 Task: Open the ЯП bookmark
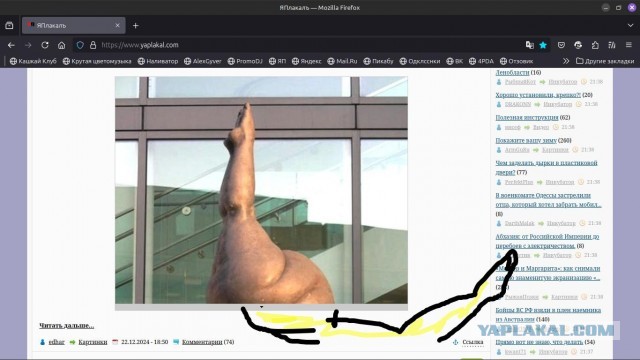point(278,61)
